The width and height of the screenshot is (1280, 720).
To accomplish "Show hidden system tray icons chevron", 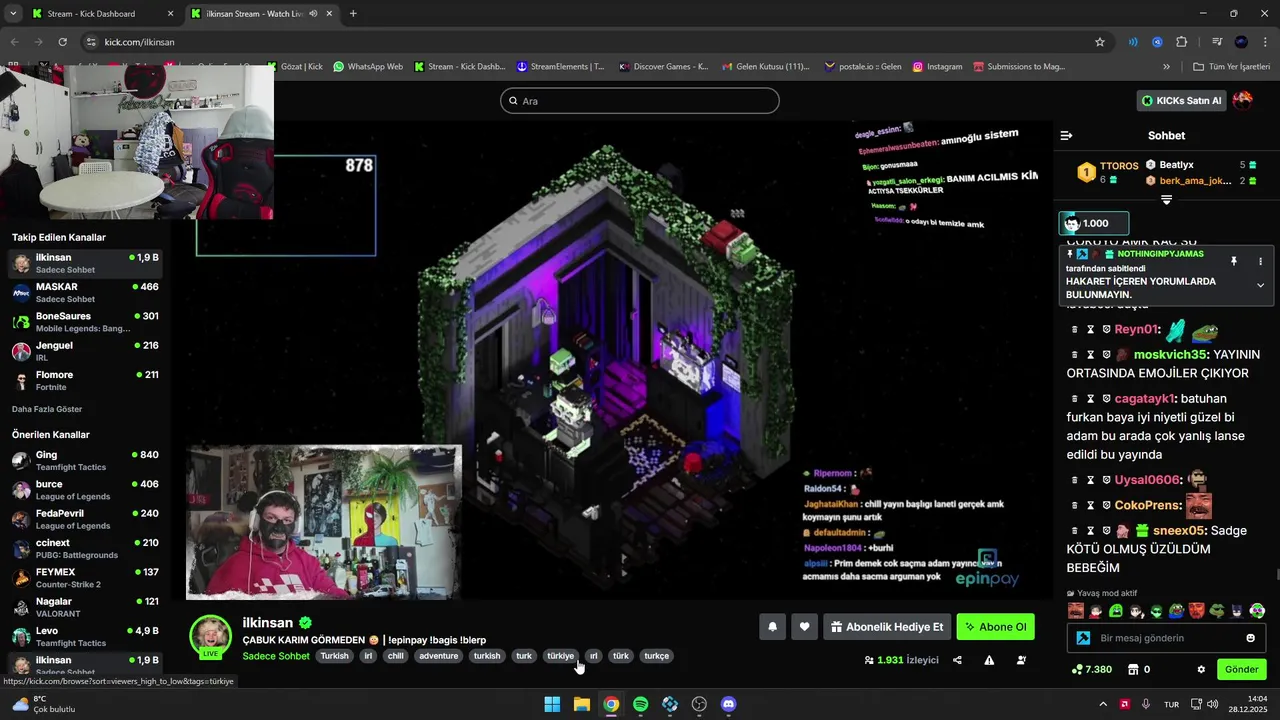I will (x=1103, y=704).
